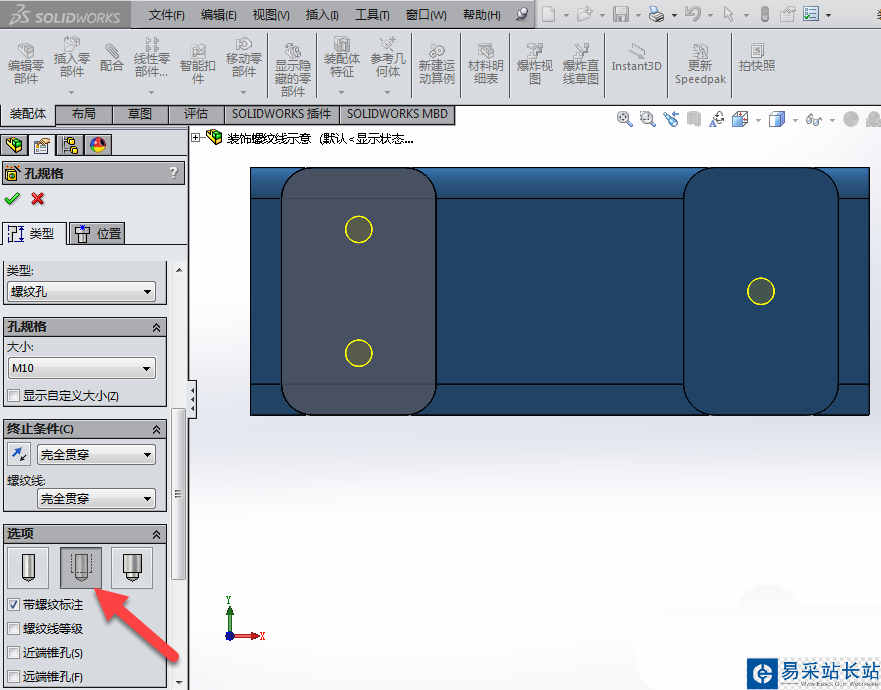881x690 pixels.
Task: Click Take Snapshot (拍快照) icon
Action: (757, 57)
